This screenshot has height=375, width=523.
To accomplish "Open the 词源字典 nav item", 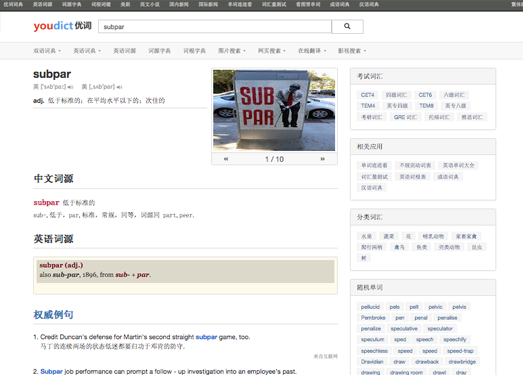I will click(x=159, y=51).
